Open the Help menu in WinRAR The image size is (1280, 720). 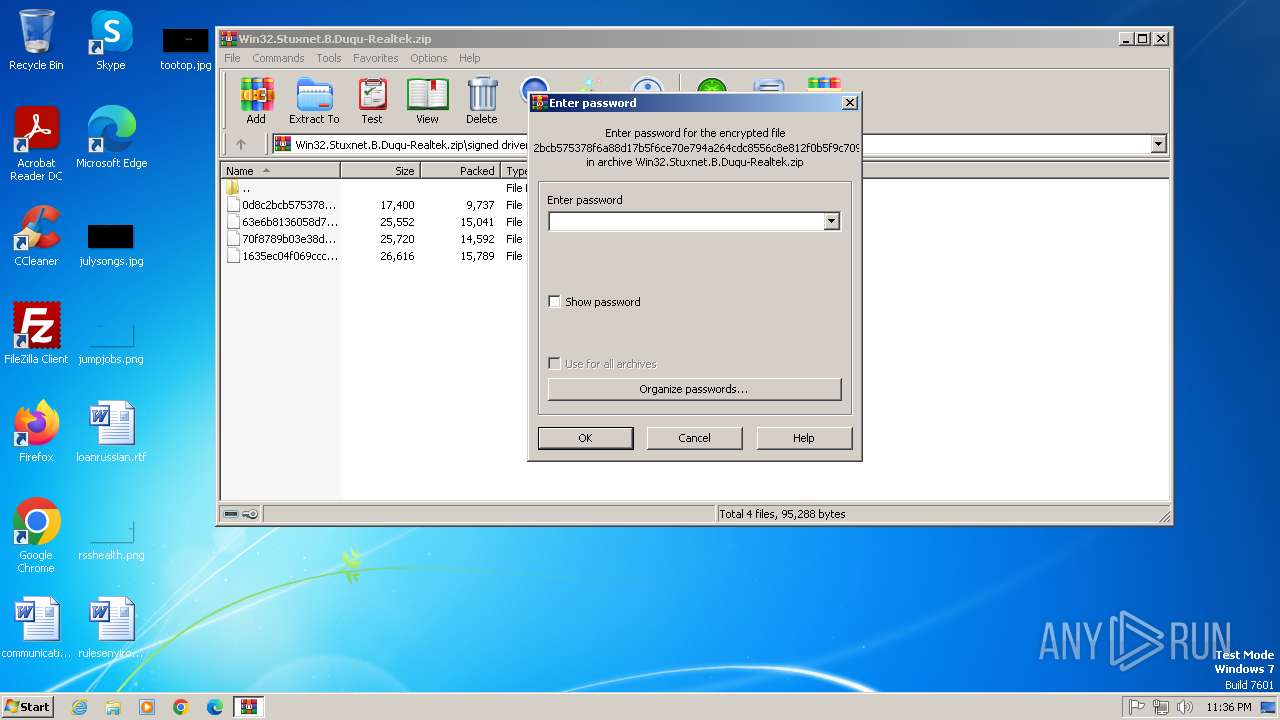pos(470,58)
